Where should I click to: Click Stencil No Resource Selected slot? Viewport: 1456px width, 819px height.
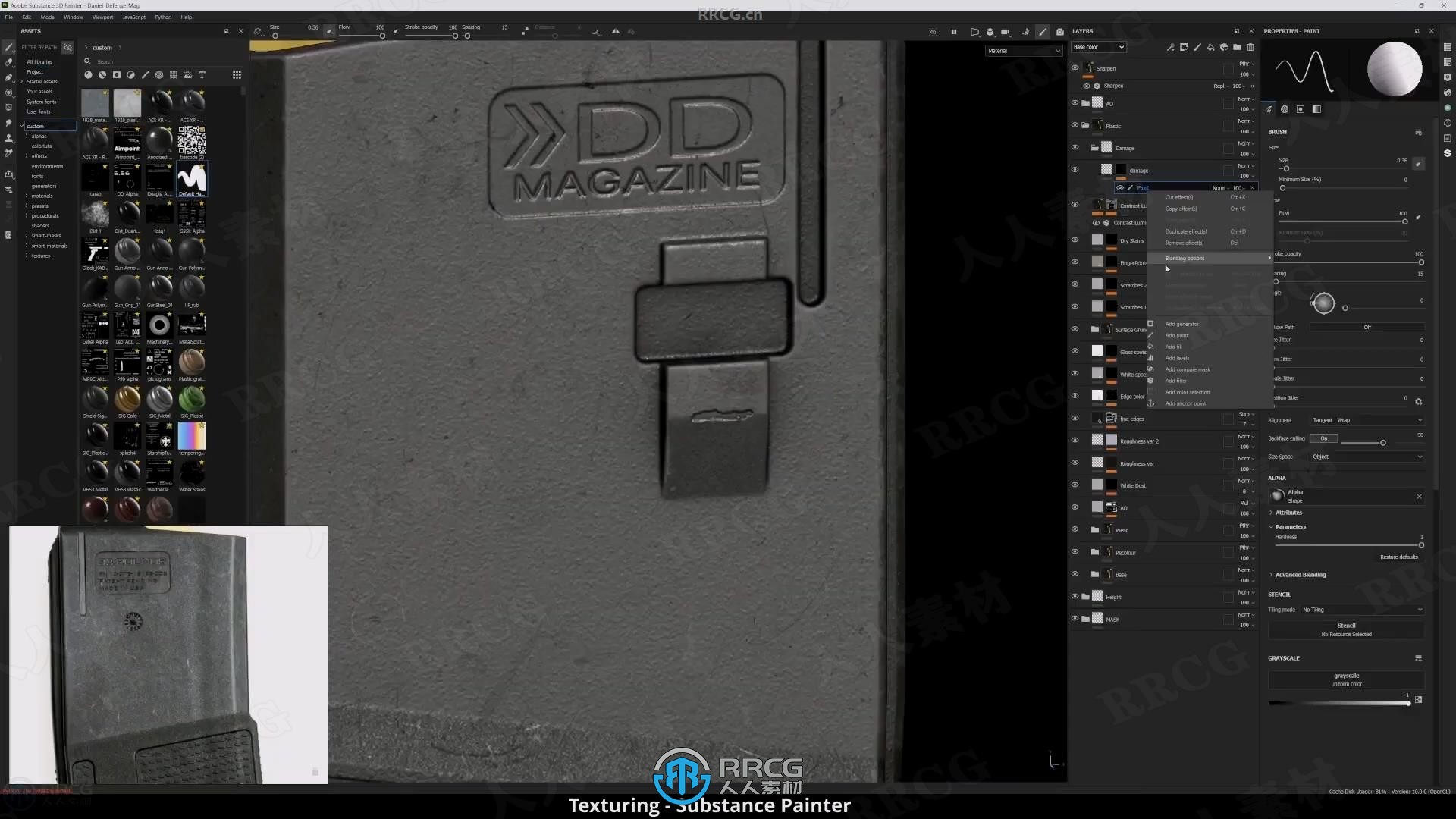coord(1346,630)
